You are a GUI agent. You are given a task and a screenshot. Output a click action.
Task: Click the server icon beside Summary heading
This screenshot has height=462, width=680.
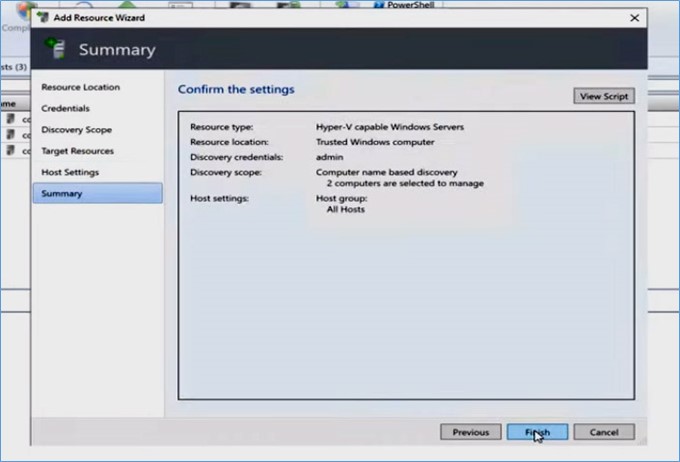(56, 48)
